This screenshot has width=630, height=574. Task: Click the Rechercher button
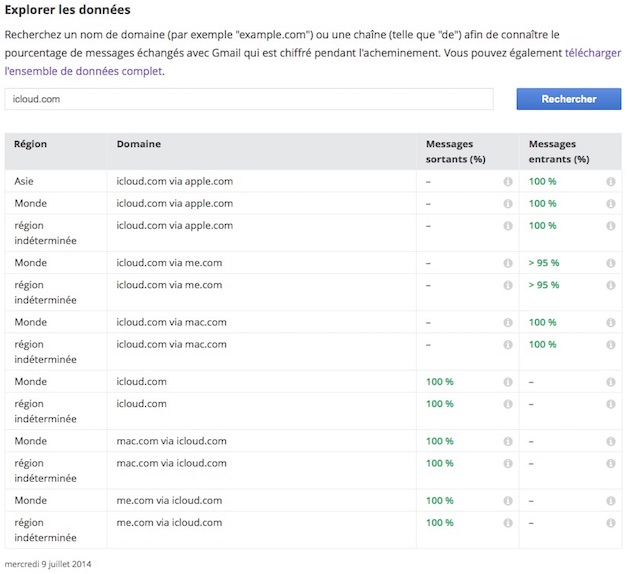coord(569,99)
